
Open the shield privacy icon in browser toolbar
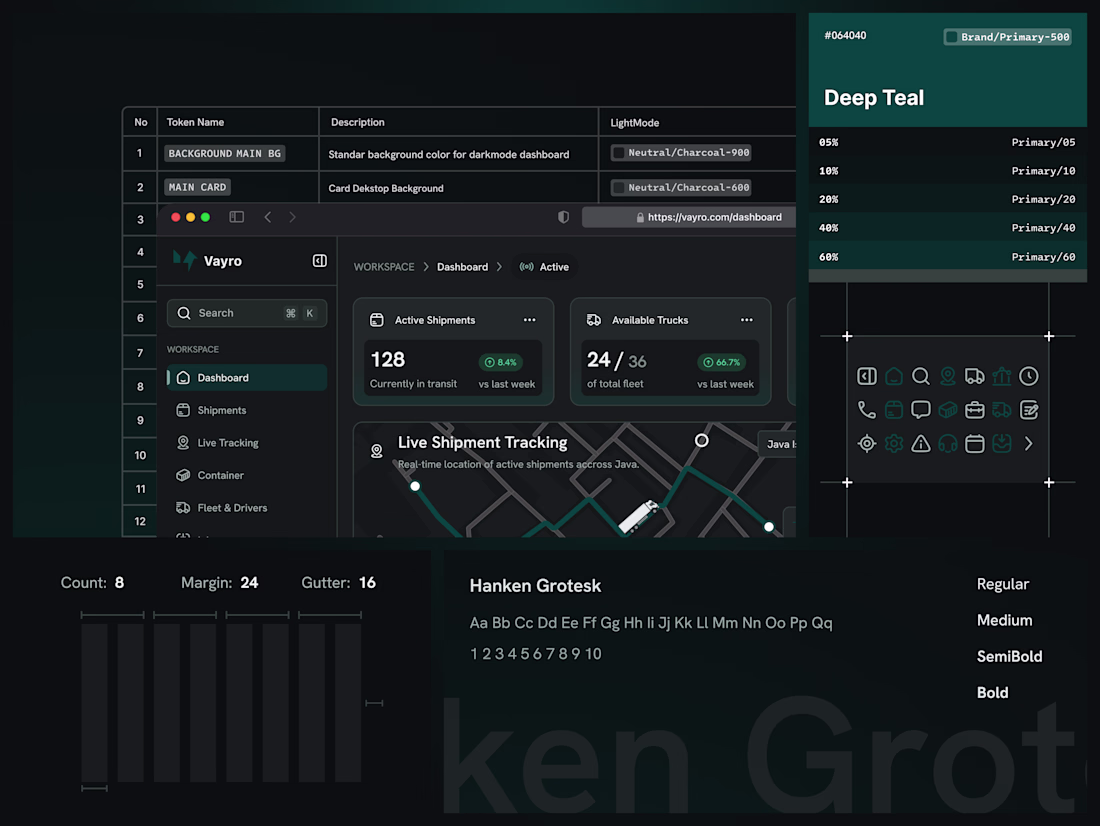(x=563, y=217)
